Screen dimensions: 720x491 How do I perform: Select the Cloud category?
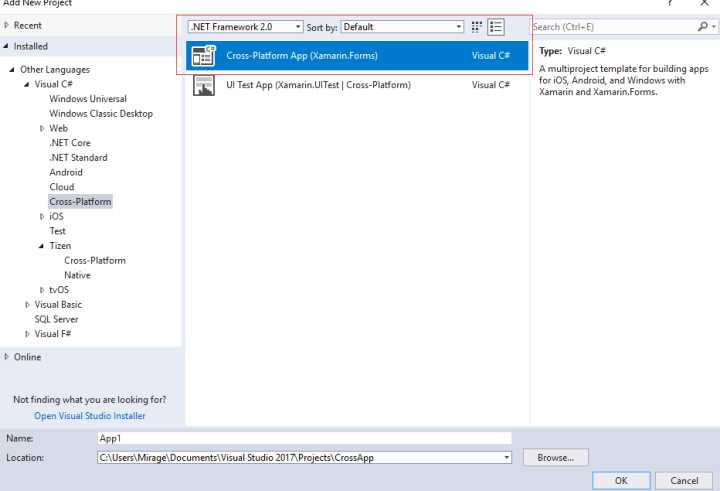click(x=62, y=187)
